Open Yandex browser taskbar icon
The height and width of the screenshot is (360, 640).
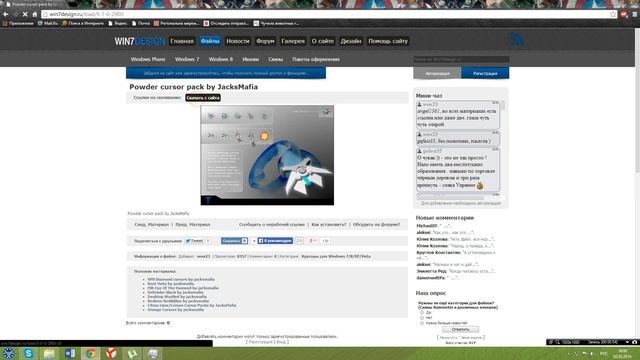click(x=111, y=353)
